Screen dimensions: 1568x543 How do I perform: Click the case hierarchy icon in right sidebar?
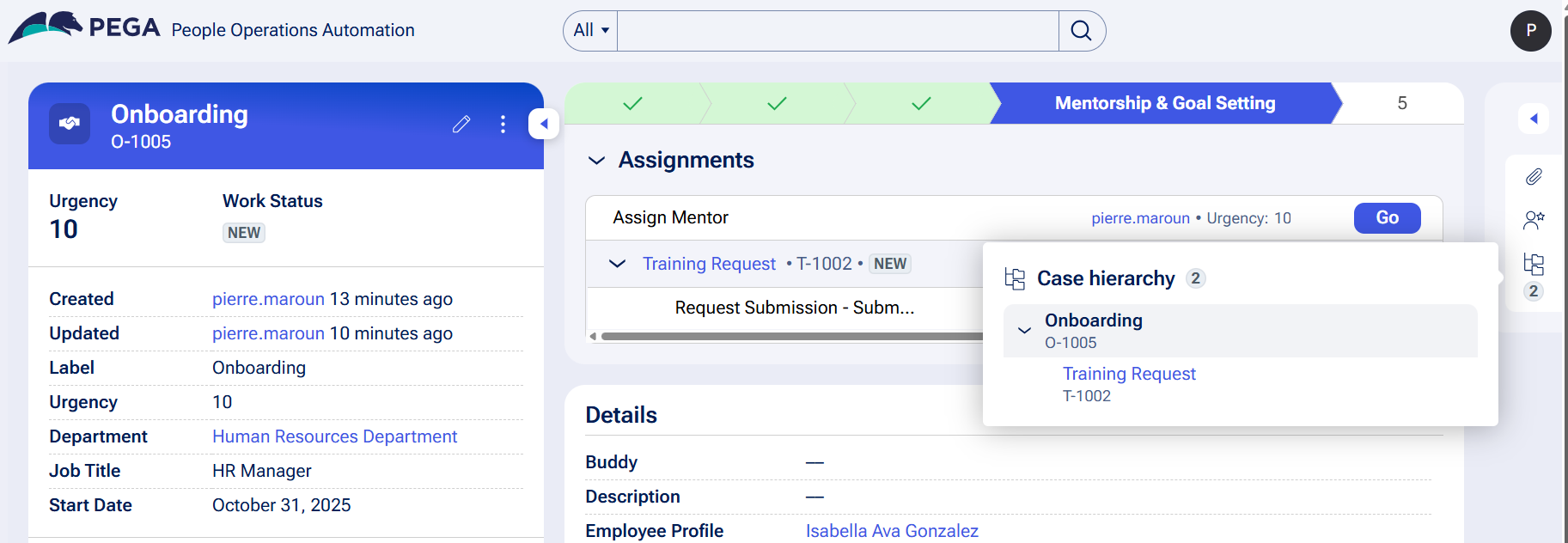coord(1534,264)
